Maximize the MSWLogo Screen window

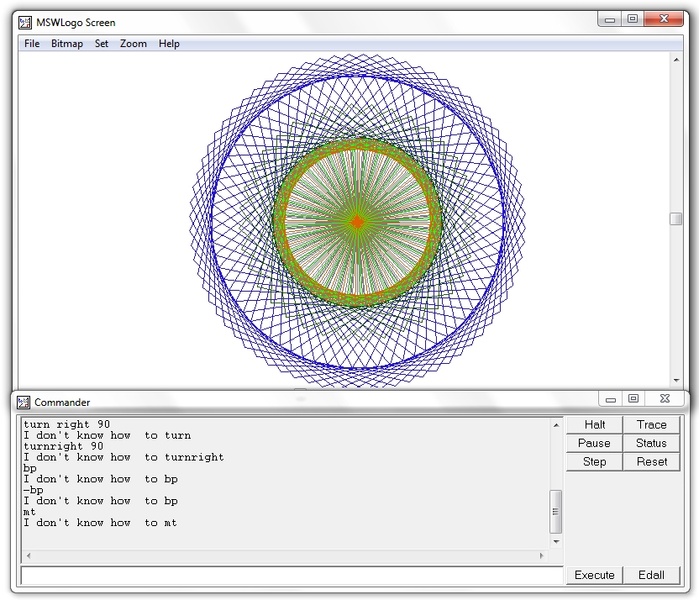coord(633,19)
